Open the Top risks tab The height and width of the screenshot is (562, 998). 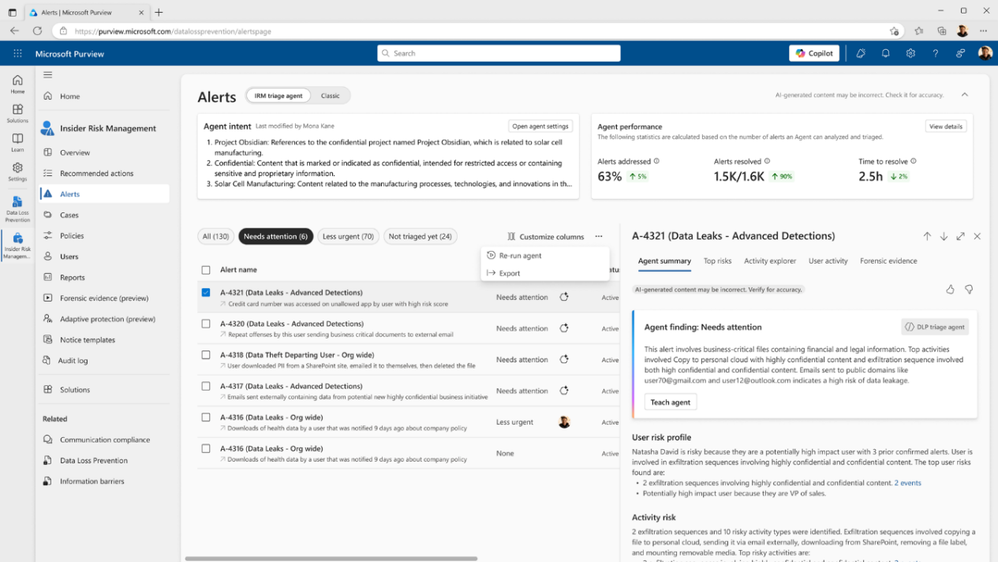717,261
